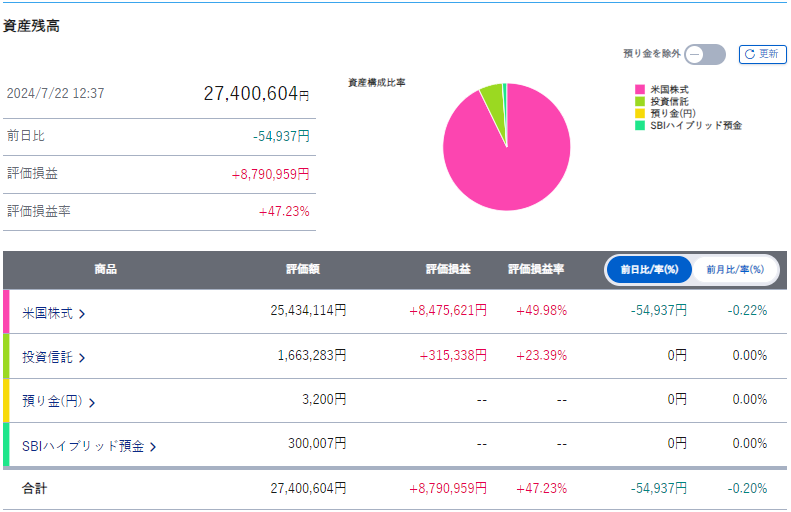The height and width of the screenshot is (512, 791).
Task: Click the green color bar beside the 投資信託 row
Action: 6,356
